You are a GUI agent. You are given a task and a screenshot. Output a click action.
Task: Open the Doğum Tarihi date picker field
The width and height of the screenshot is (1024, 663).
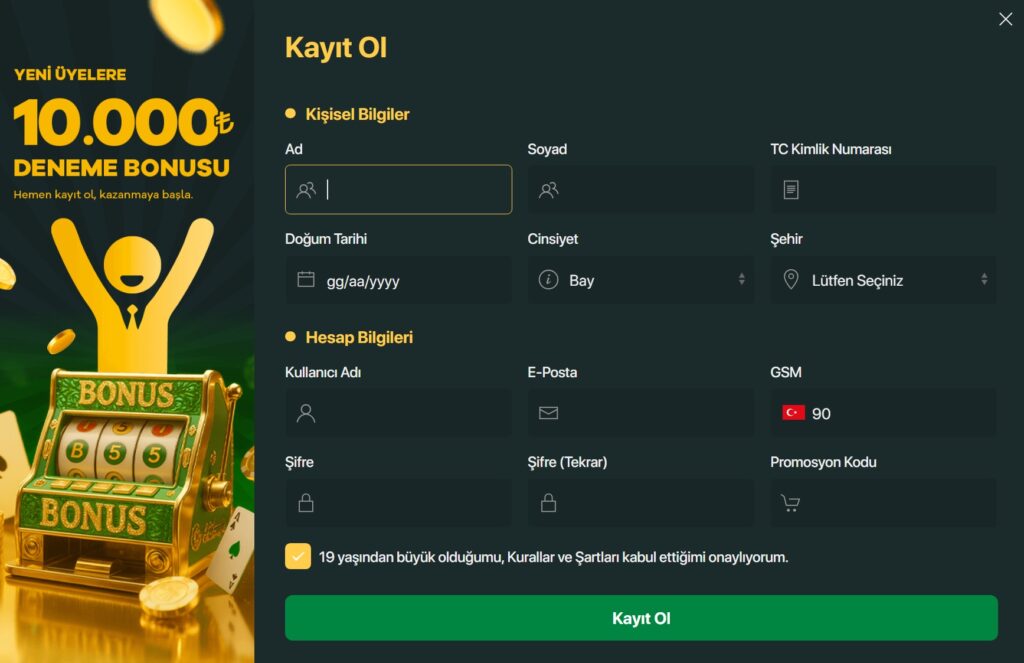coord(398,280)
